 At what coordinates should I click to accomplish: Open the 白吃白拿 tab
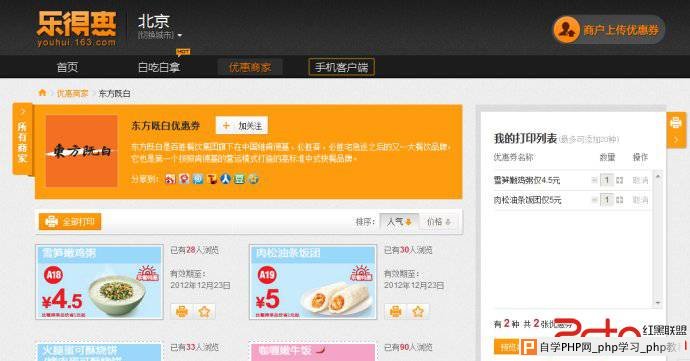pyautogui.click(x=159, y=67)
